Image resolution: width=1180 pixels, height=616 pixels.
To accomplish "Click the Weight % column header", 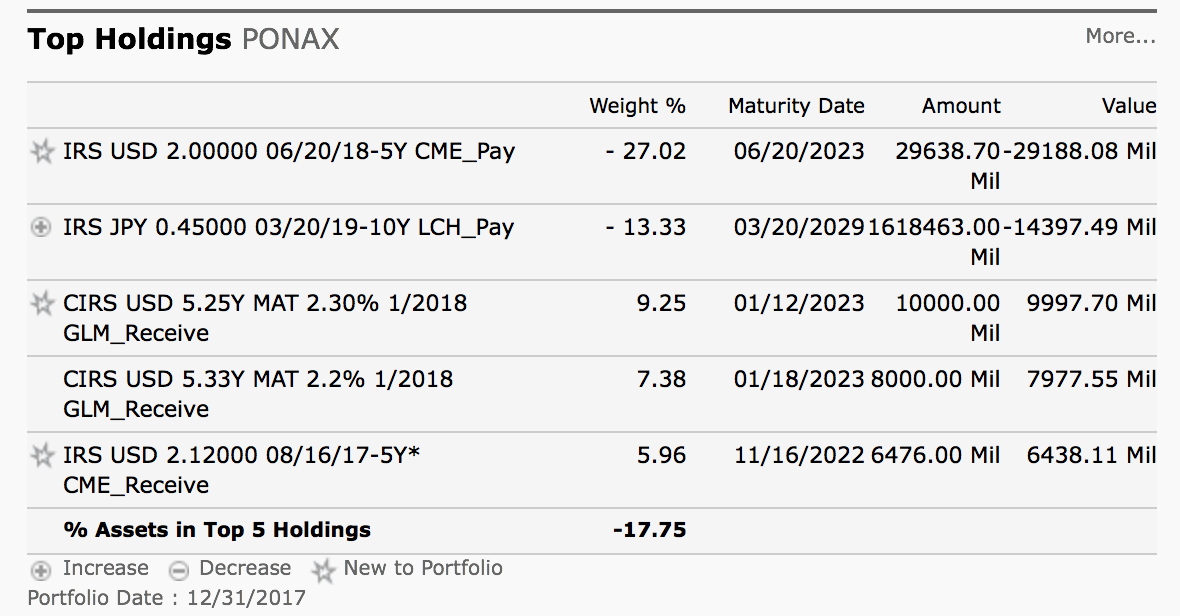I will click(637, 106).
